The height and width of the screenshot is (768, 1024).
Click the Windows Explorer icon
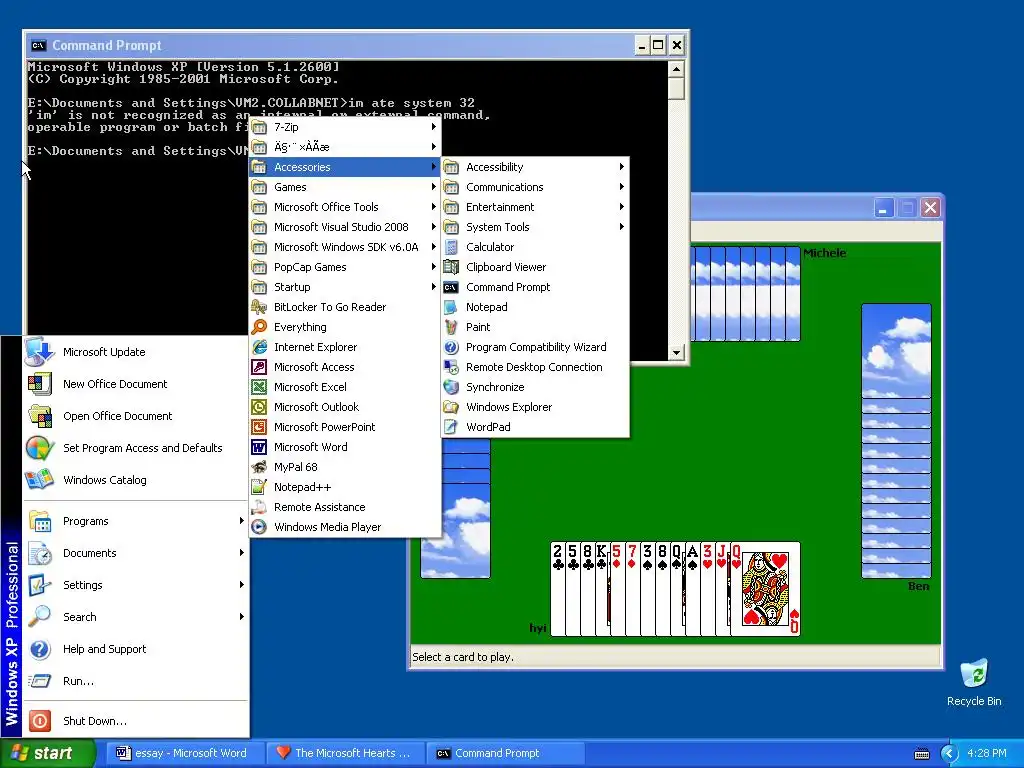pos(451,408)
